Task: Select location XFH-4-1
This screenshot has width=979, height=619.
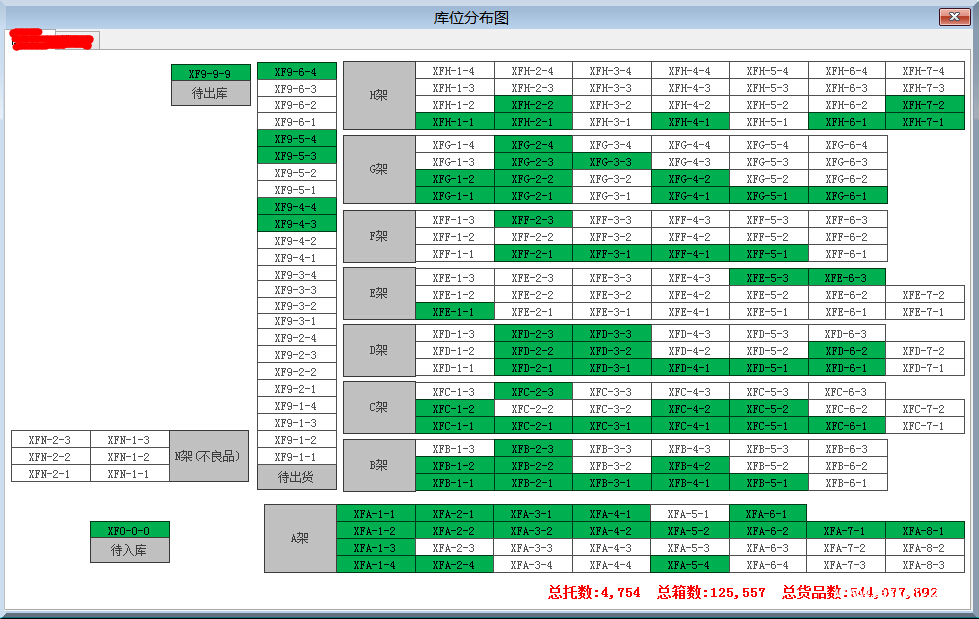Action: [690, 122]
